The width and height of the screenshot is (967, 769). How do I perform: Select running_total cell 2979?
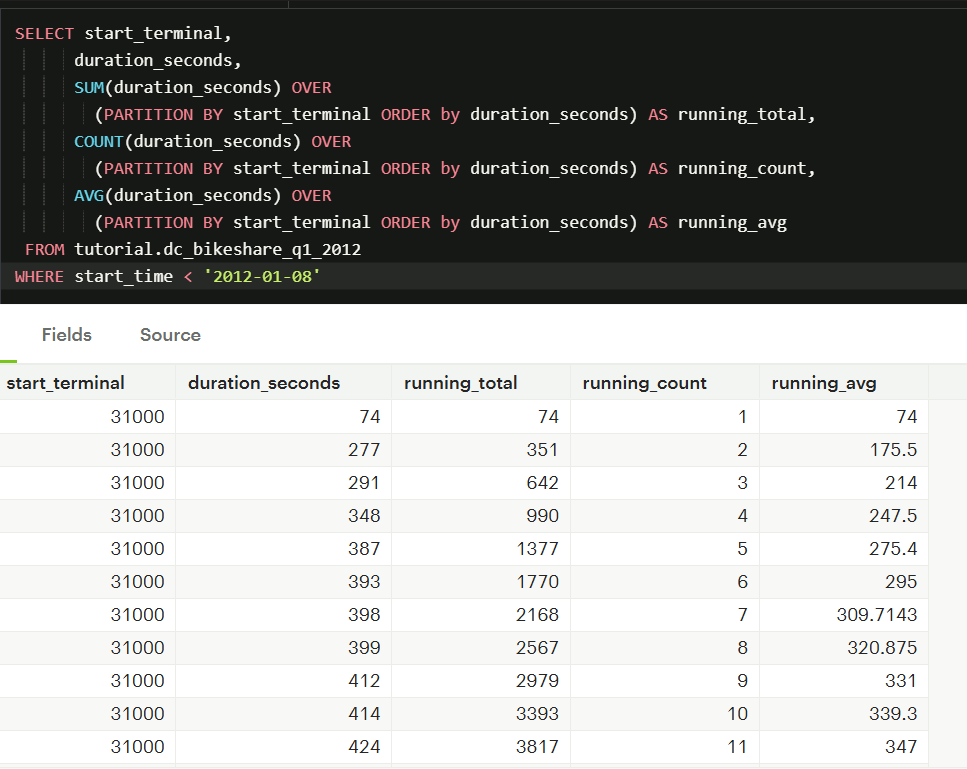click(x=481, y=680)
